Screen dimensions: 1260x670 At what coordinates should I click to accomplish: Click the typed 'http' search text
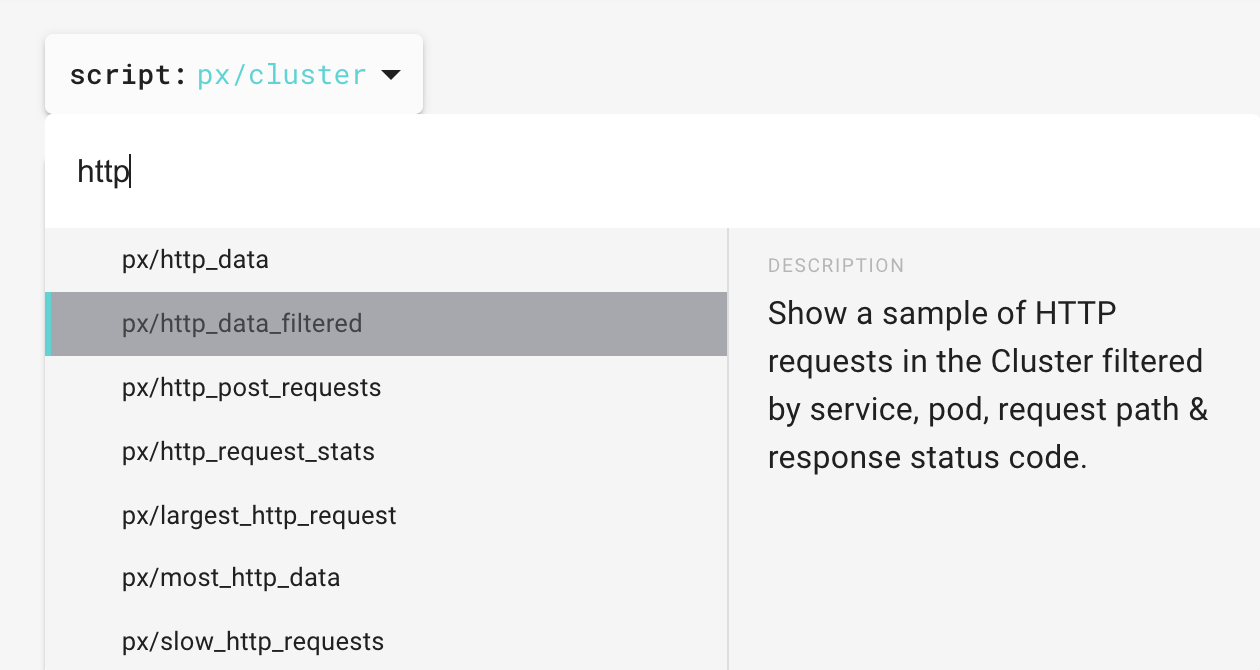pyautogui.click(x=103, y=172)
